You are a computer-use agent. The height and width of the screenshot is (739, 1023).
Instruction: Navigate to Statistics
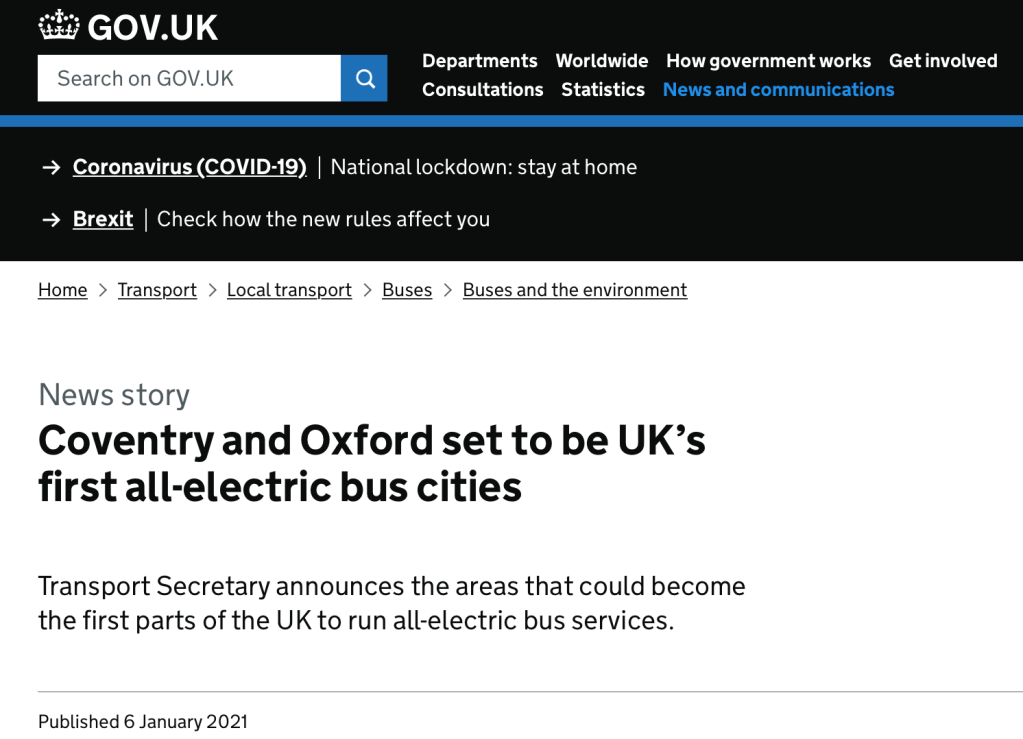[x=602, y=89]
